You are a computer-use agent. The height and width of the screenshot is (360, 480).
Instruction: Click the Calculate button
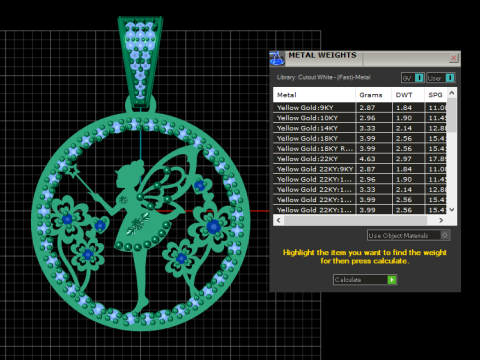coord(365,280)
